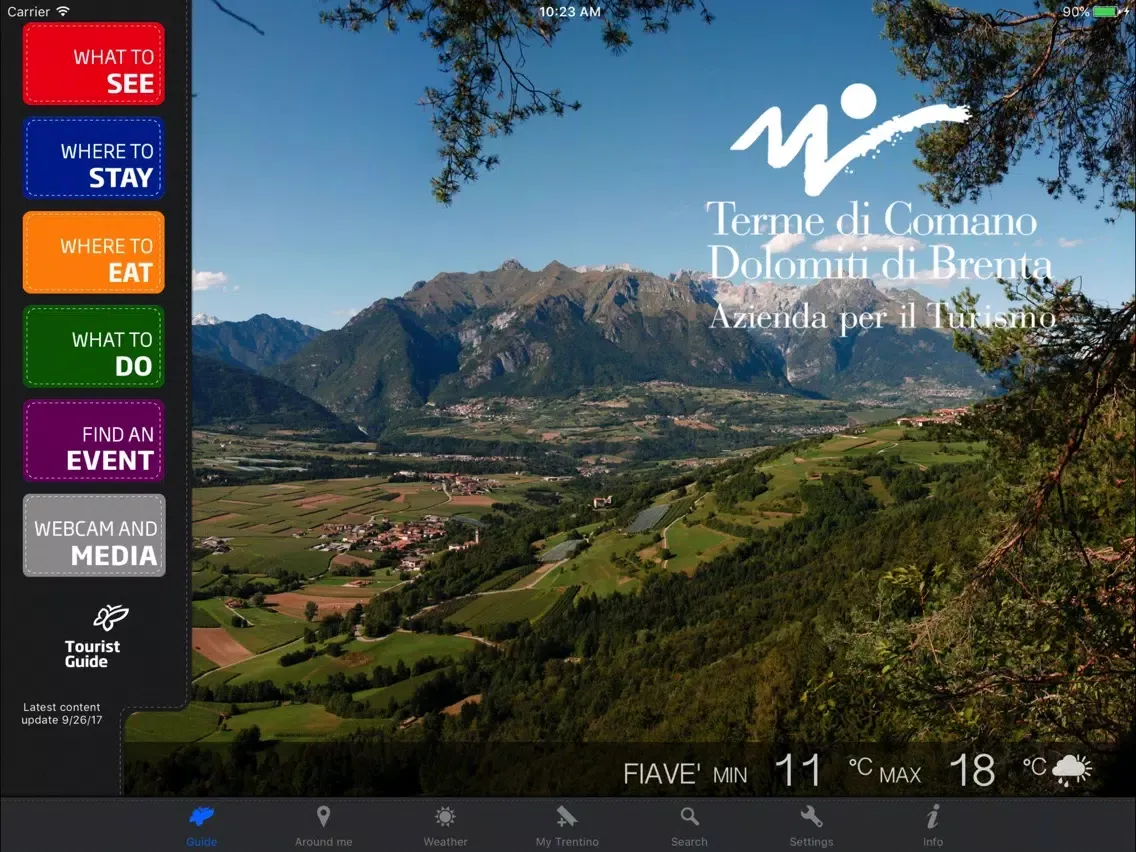This screenshot has width=1136, height=852.
Task: Tap the FIAVE' location label
Action: [x=661, y=774]
